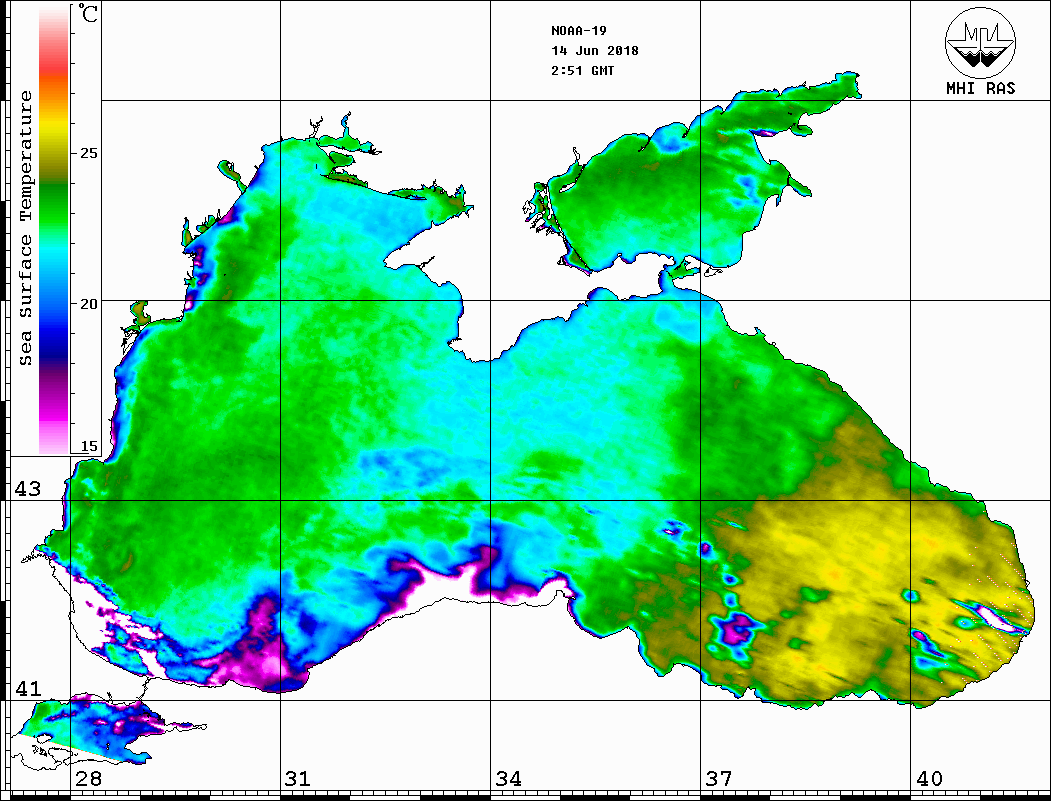This screenshot has width=1051, height=801.
Task: Click longitude label '31'
Action: tap(298, 779)
